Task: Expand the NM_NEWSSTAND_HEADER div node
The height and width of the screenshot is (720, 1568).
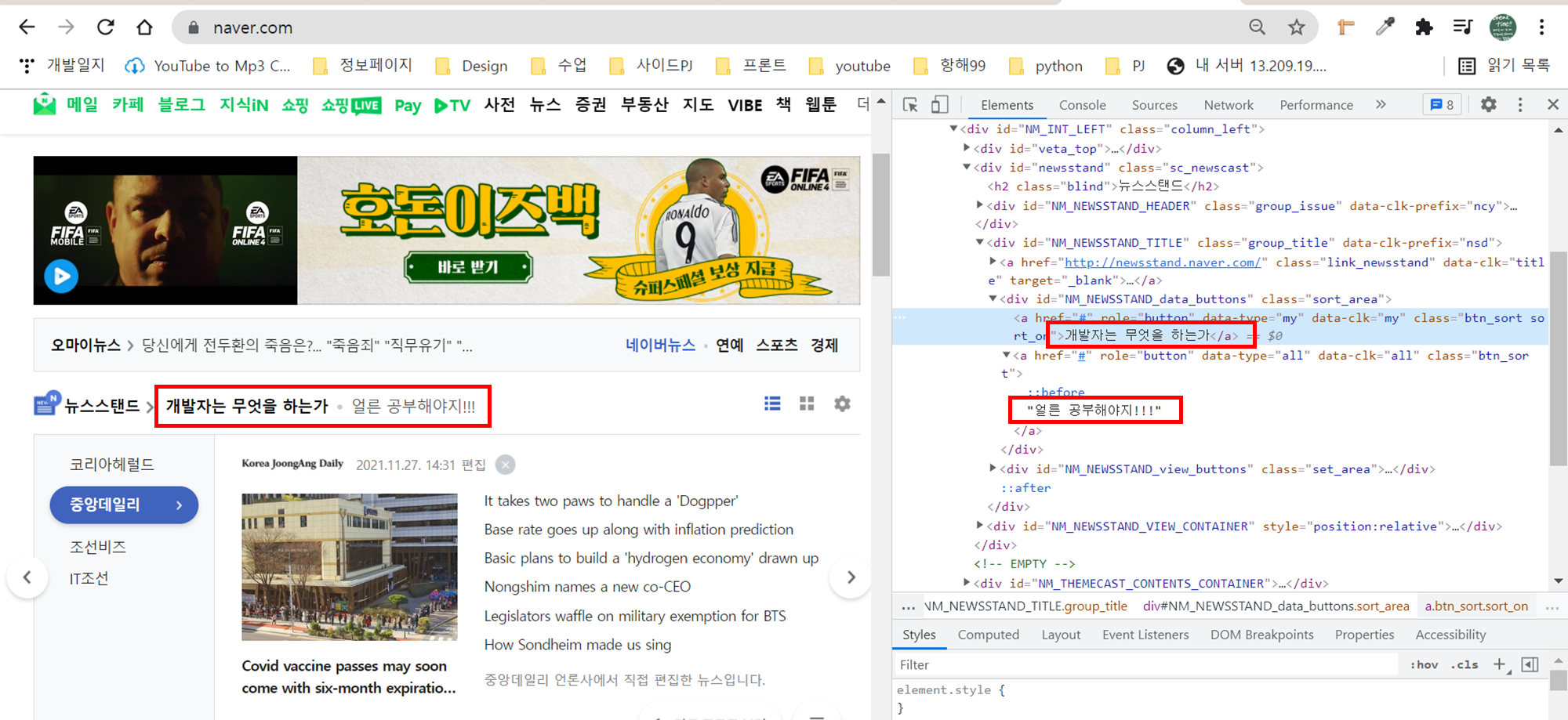Action: pyautogui.click(x=980, y=205)
